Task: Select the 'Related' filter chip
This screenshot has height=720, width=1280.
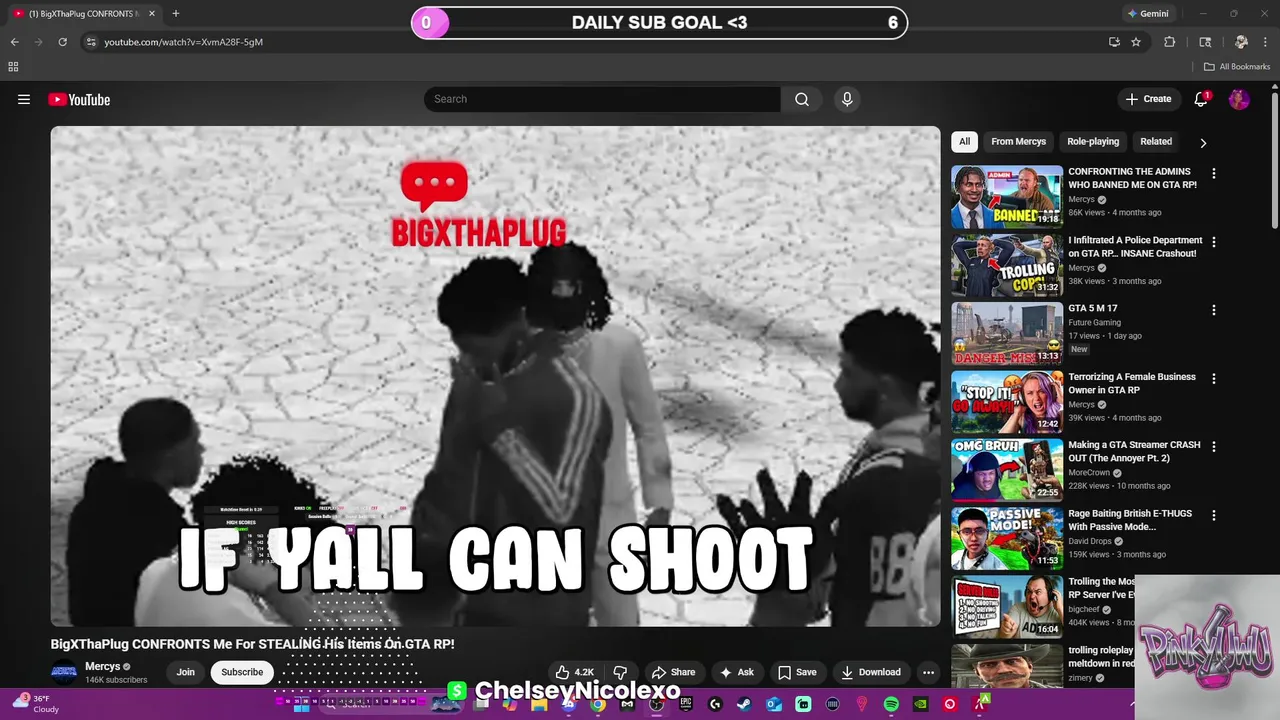Action: [1156, 141]
